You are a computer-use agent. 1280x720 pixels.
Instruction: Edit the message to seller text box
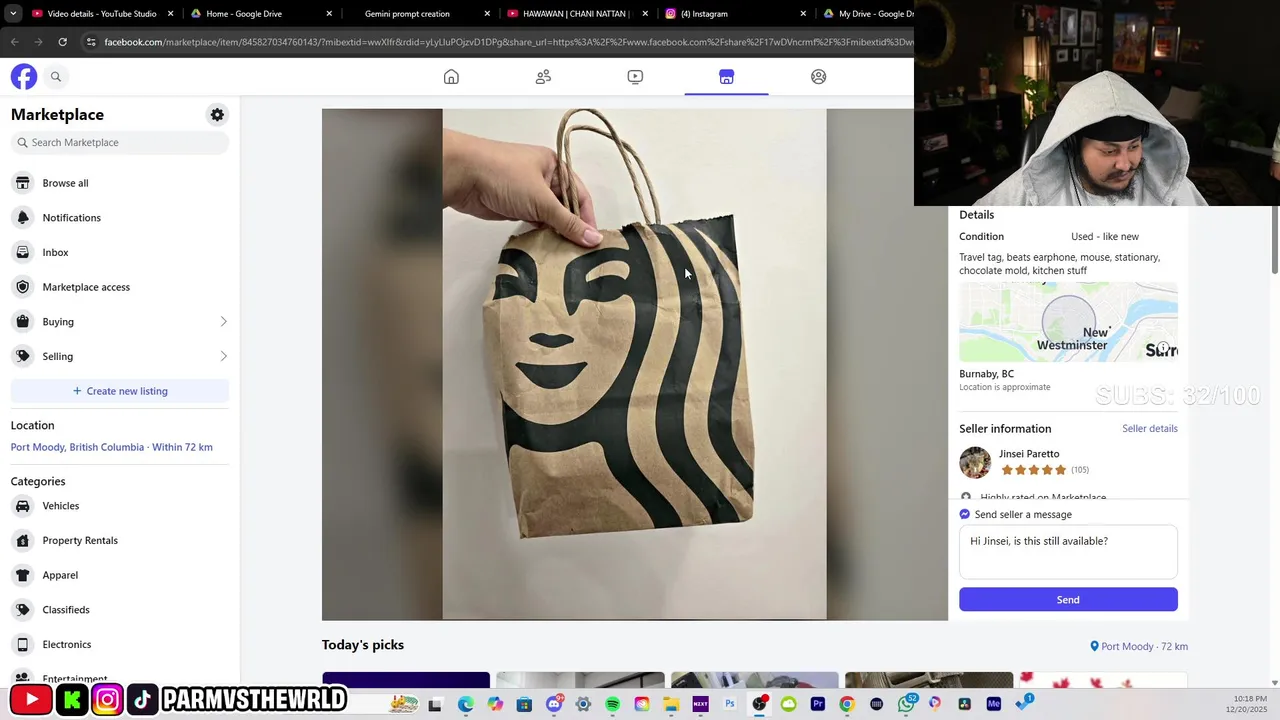coord(1068,552)
